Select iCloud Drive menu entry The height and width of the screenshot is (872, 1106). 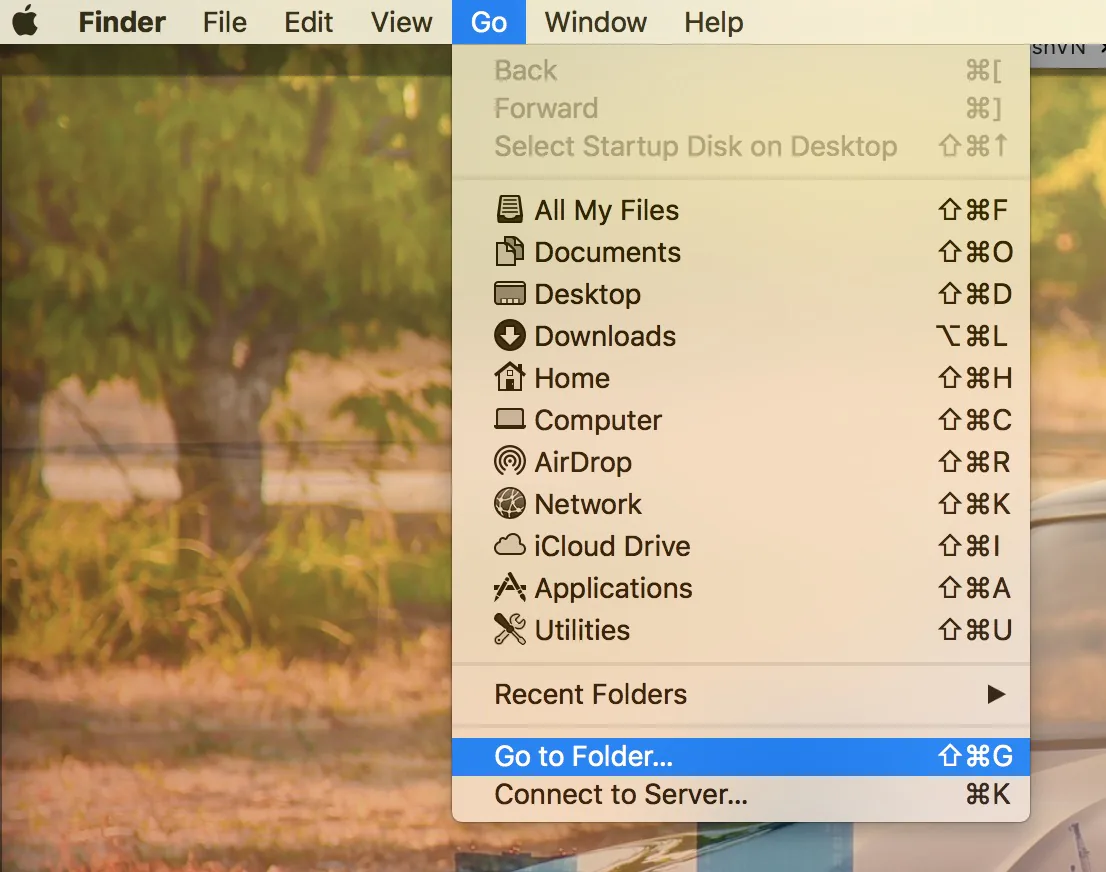point(741,545)
